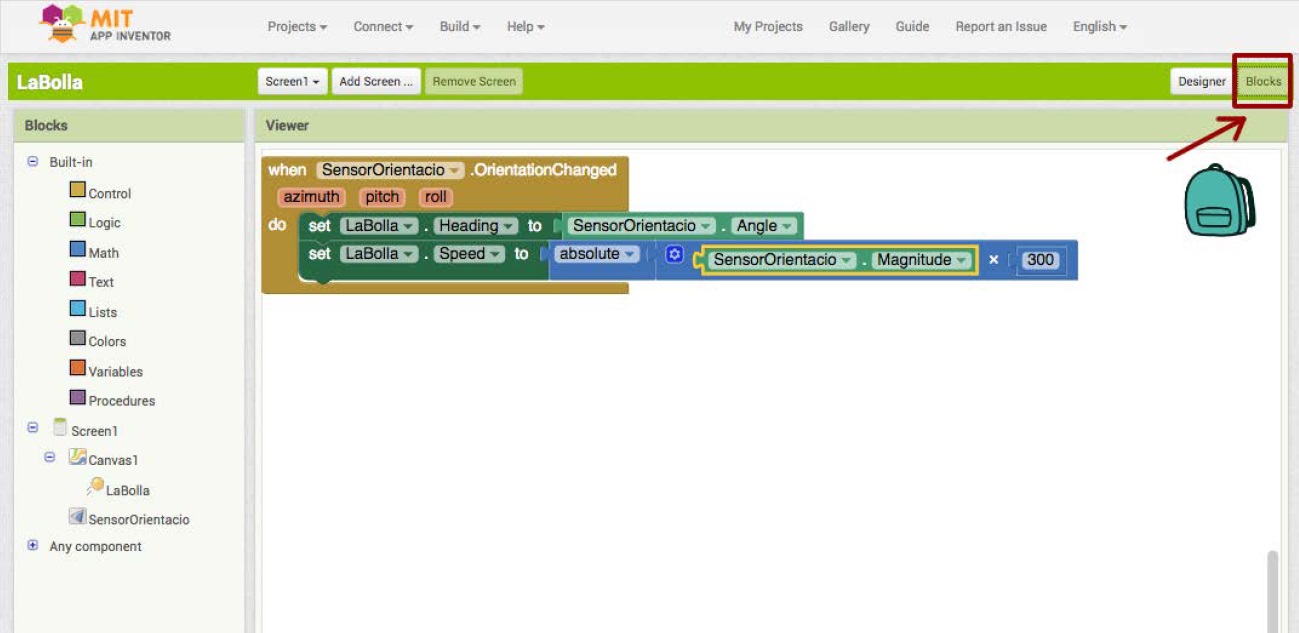
Task: Open the Help menu
Action: [x=525, y=27]
